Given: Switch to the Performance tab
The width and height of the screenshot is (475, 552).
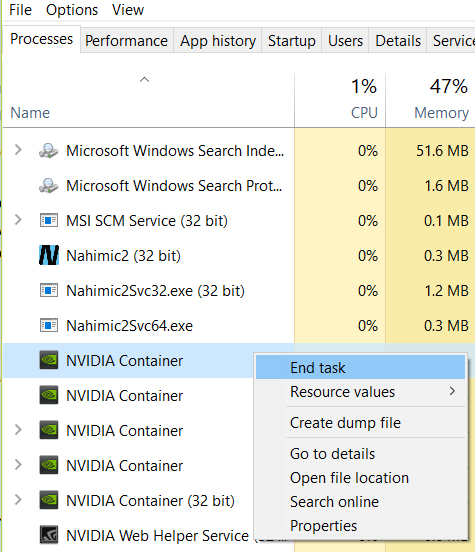Looking at the screenshot, I should (126, 41).
